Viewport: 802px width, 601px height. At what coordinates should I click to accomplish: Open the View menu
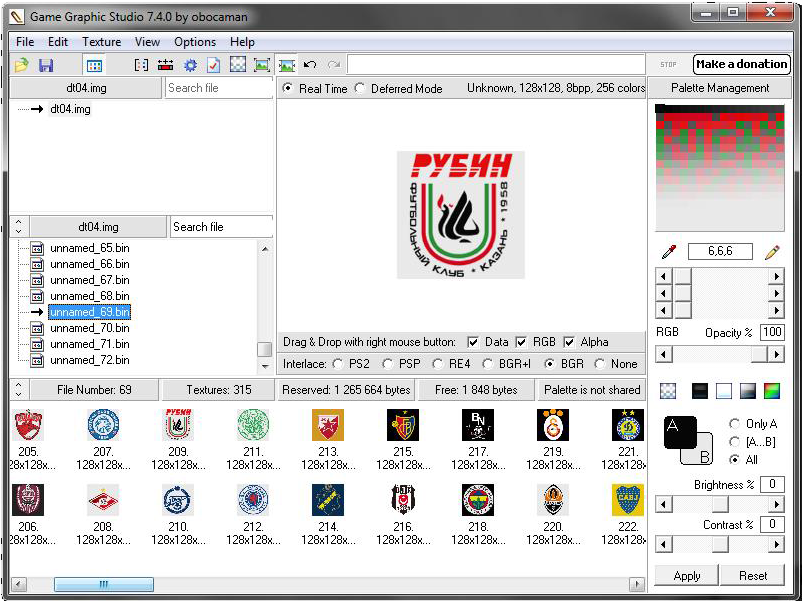click(147, 42)
